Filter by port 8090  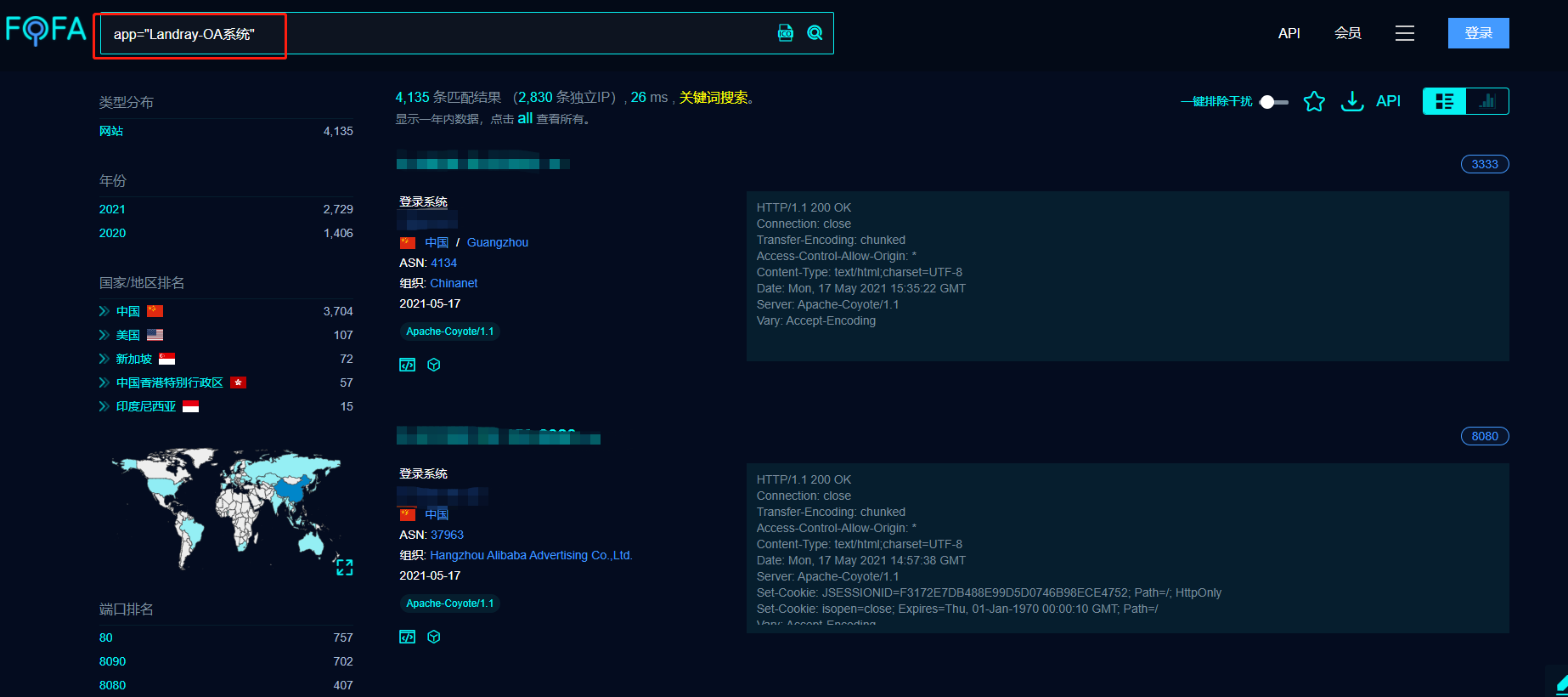(112, 661)
